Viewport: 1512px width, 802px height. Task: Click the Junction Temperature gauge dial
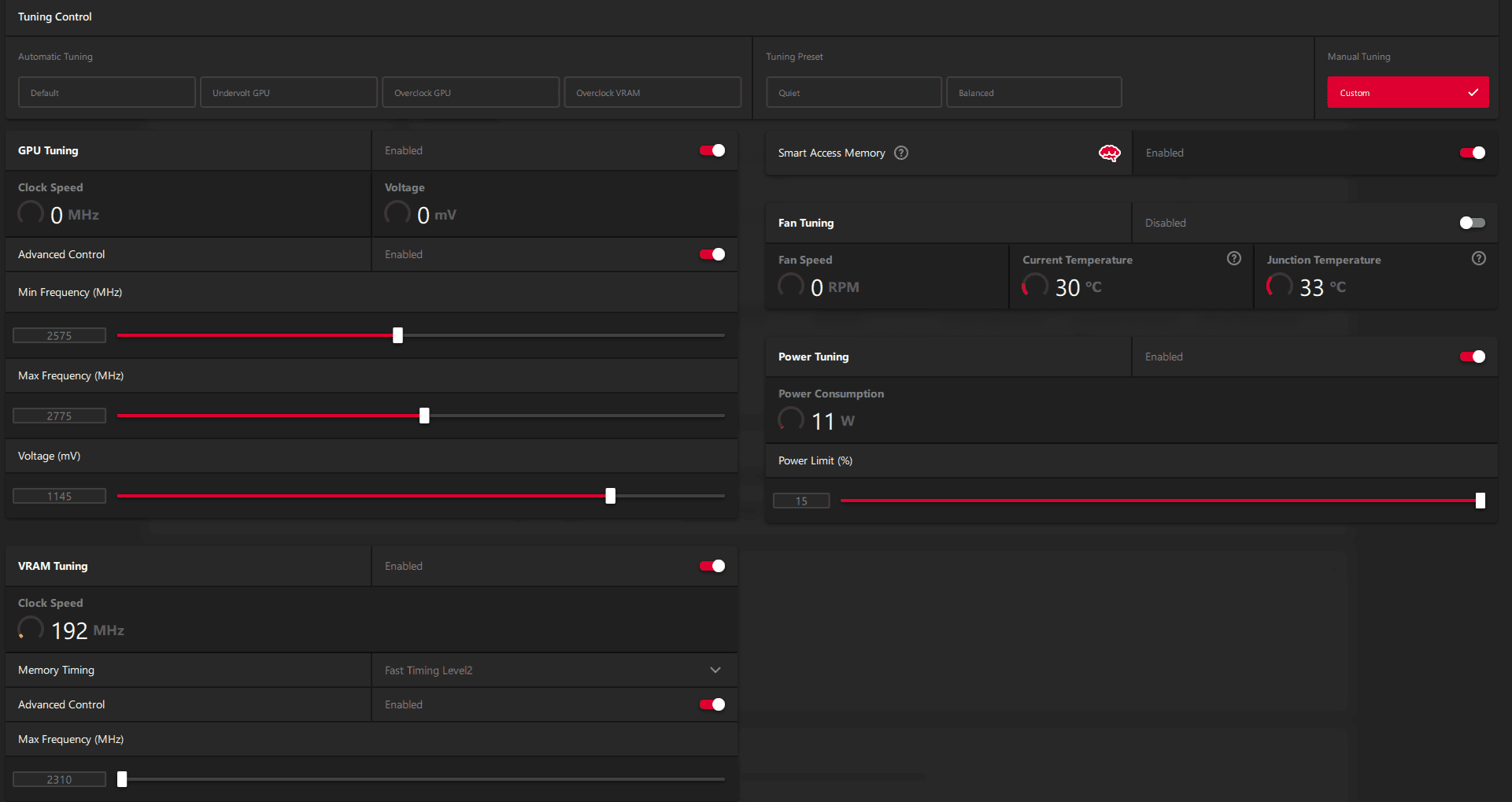tap(1279, 286)
